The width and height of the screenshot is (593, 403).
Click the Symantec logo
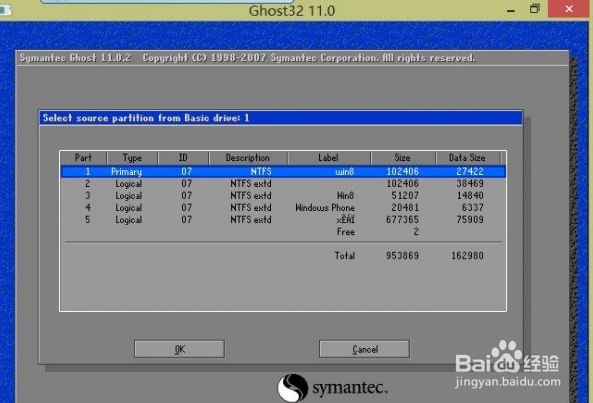coord(333,388)
